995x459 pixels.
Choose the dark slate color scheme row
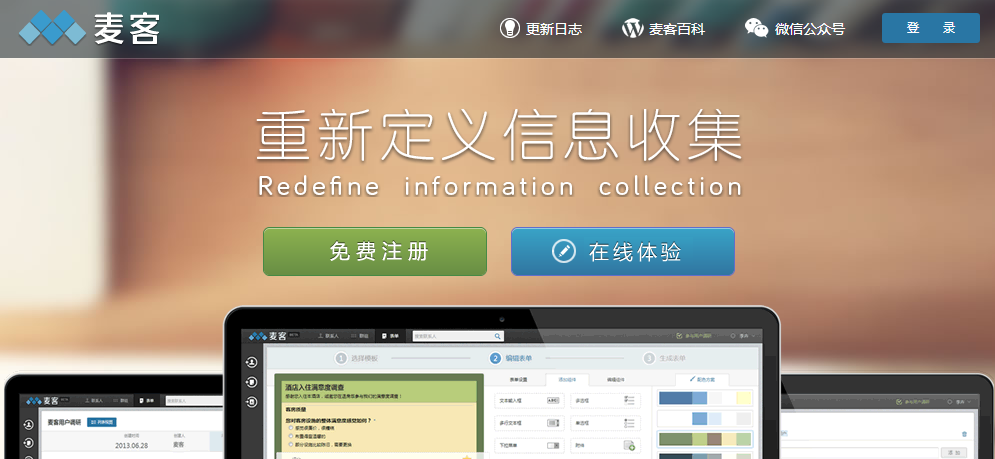[x=704, y=456]
